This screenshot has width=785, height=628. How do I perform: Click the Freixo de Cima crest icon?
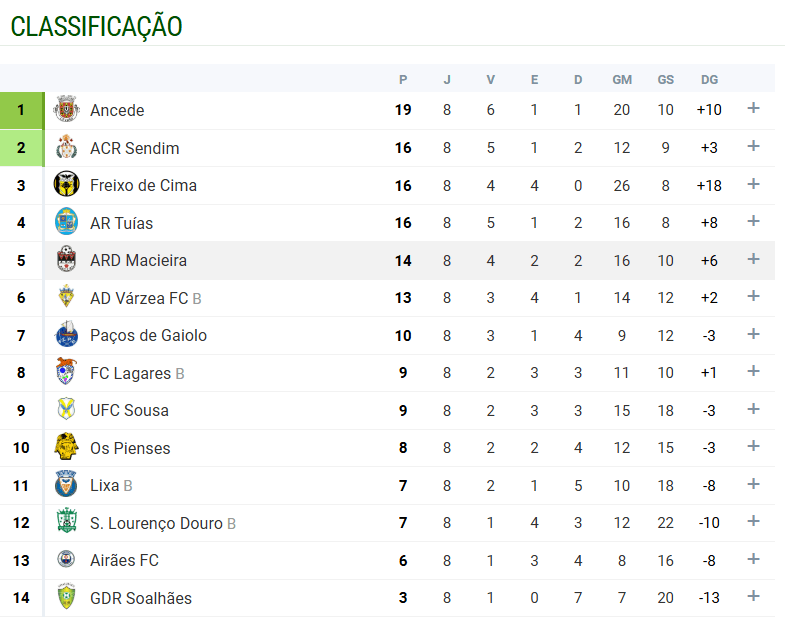66,185
